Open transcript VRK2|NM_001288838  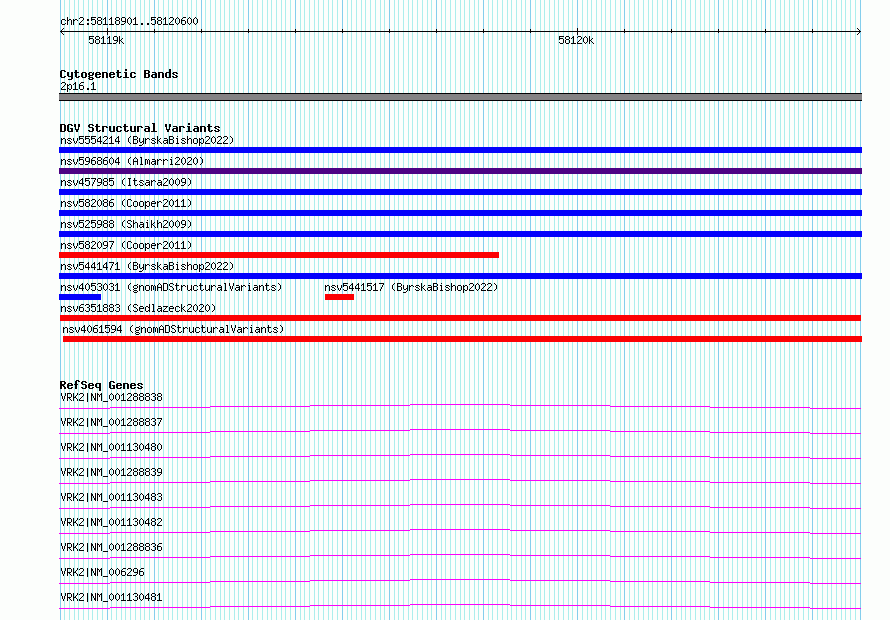click(111, 397)
